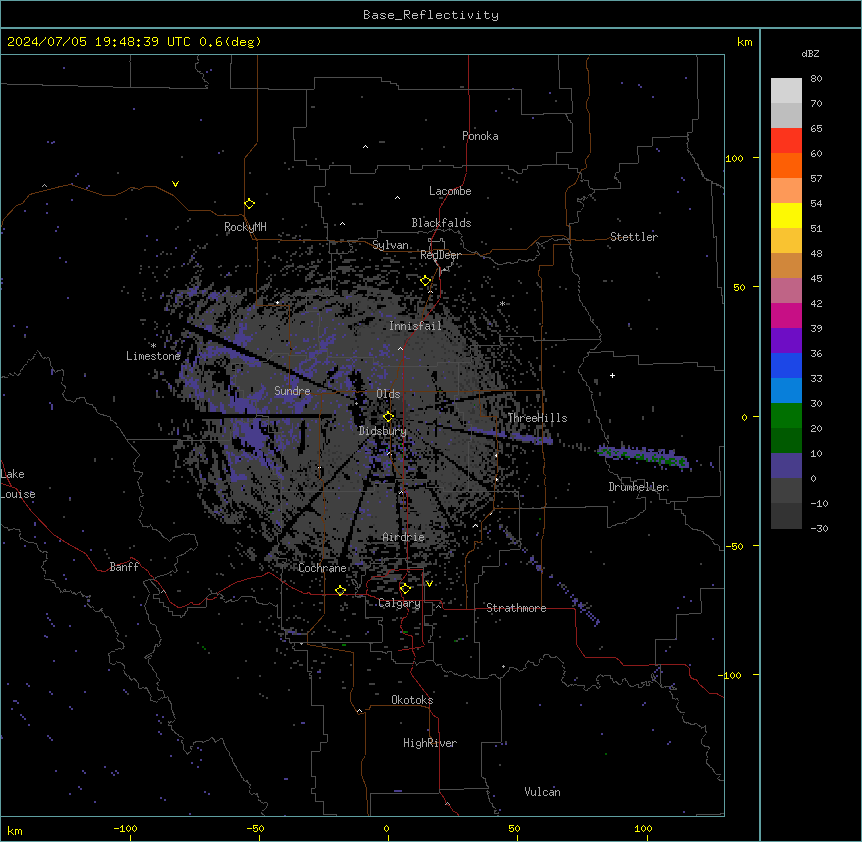This screenshot has height=842, width=862.
Task: Click the 80 dBZ light gray swatch
Action: click(x=786, y=90)
